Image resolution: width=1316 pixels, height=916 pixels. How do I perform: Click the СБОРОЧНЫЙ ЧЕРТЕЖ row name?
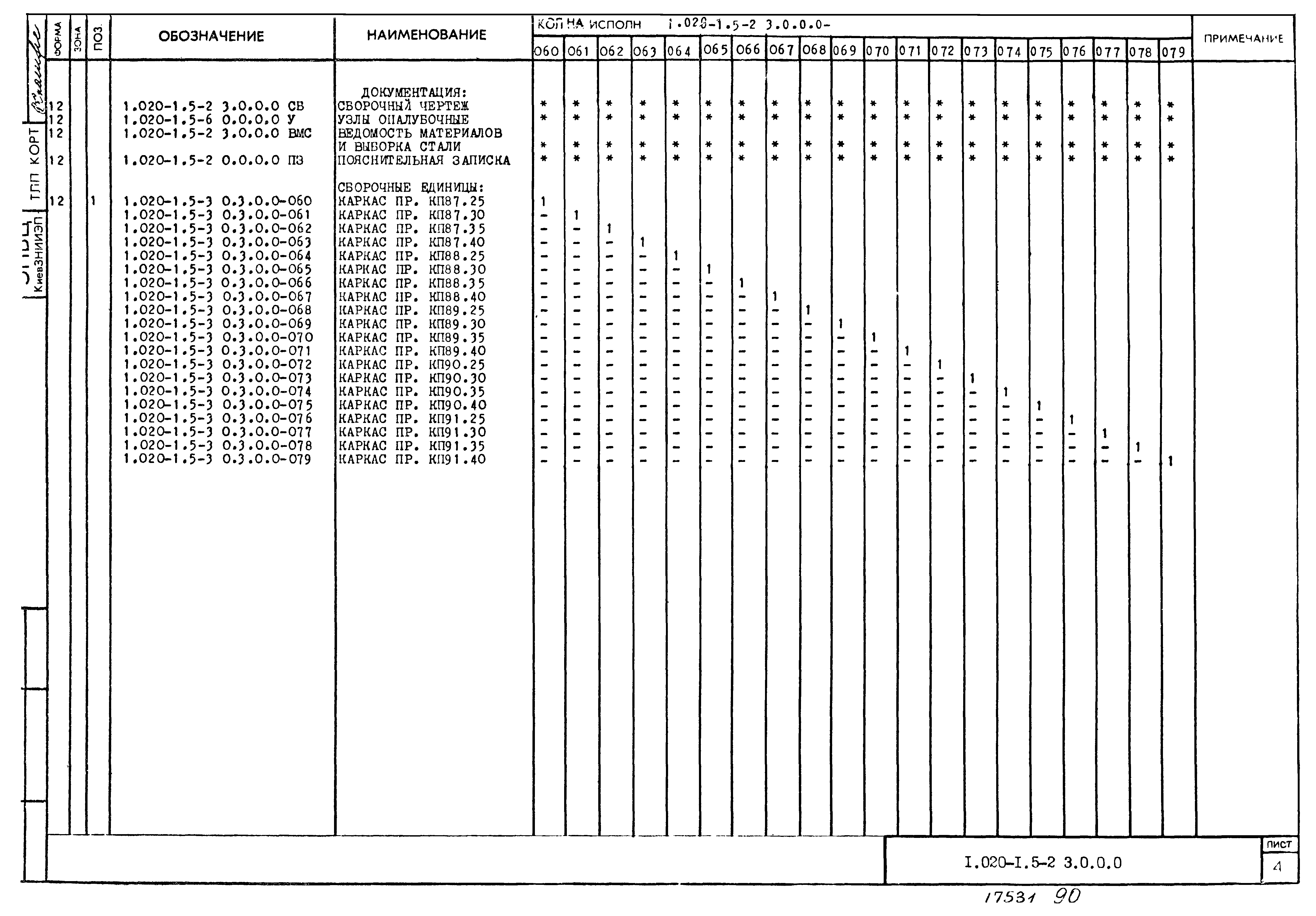pos(403,106)
